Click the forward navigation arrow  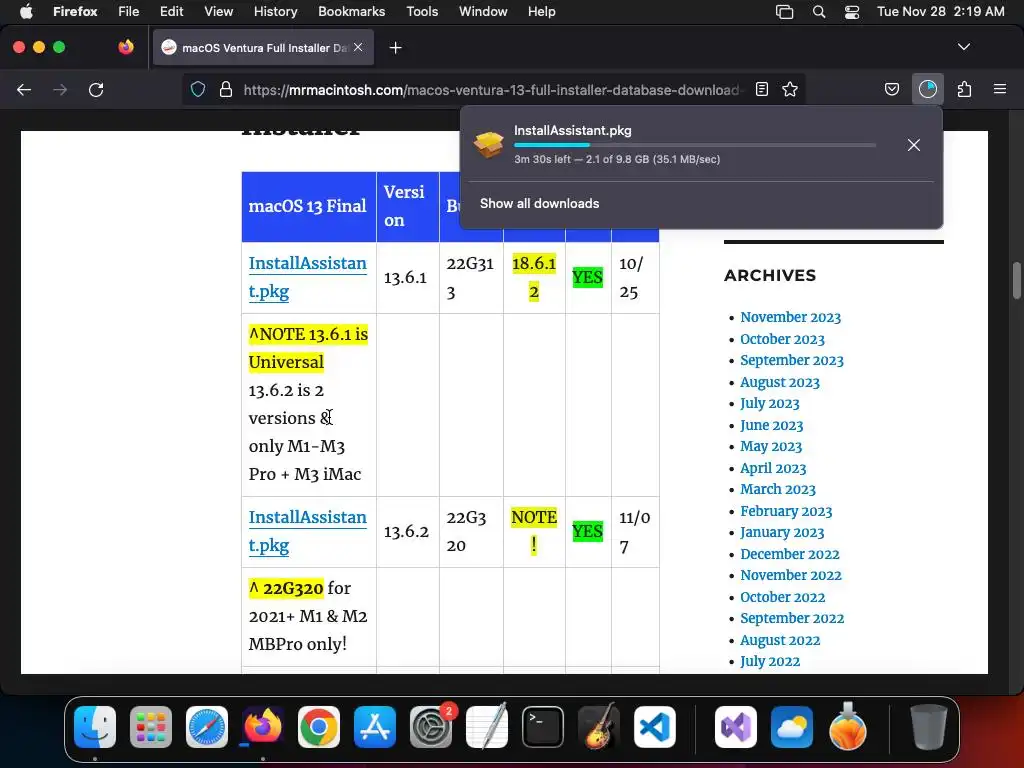(x=60, y=89)
